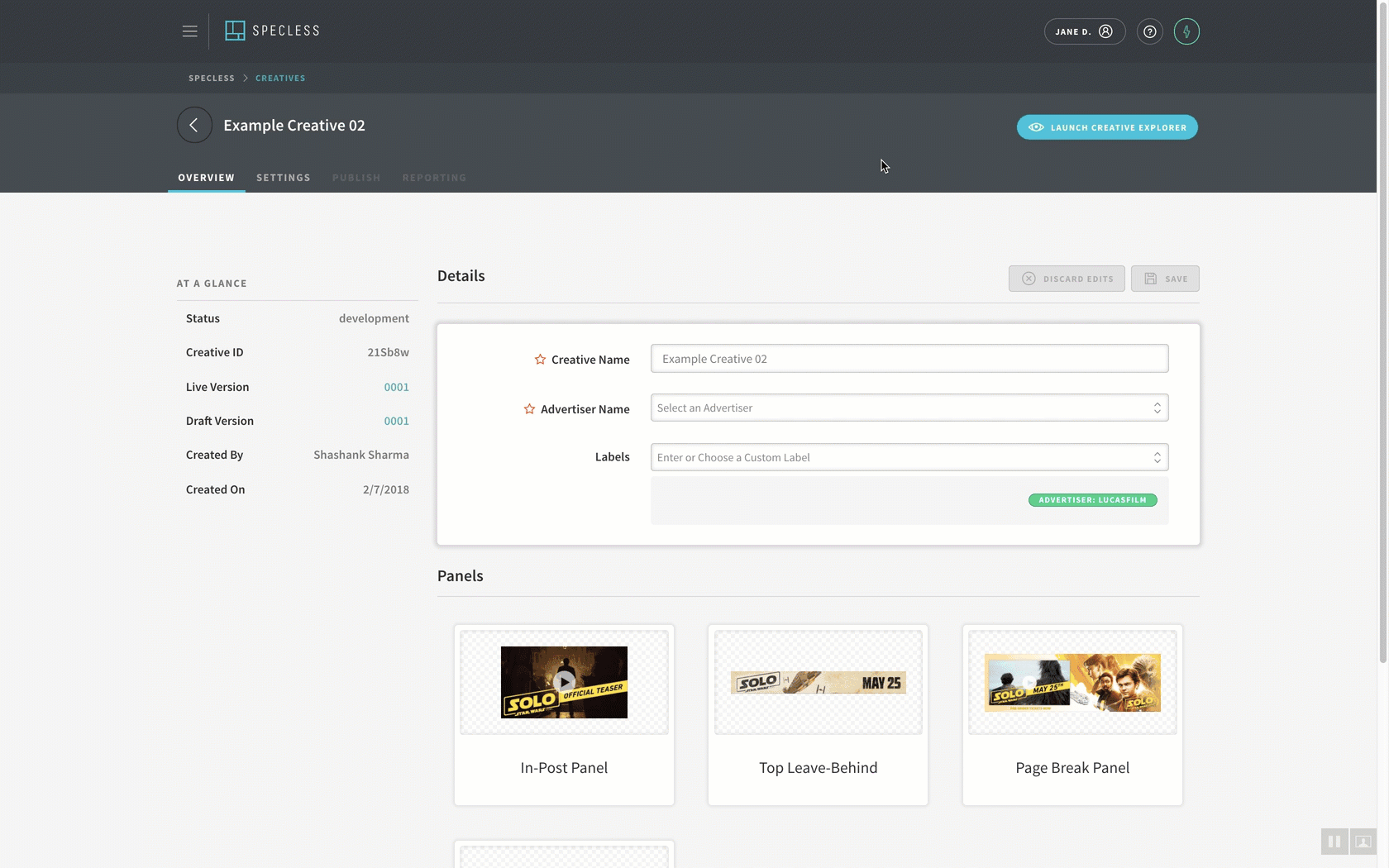
Task: Open the Reporting tab
Action: (x=434, y=178)
